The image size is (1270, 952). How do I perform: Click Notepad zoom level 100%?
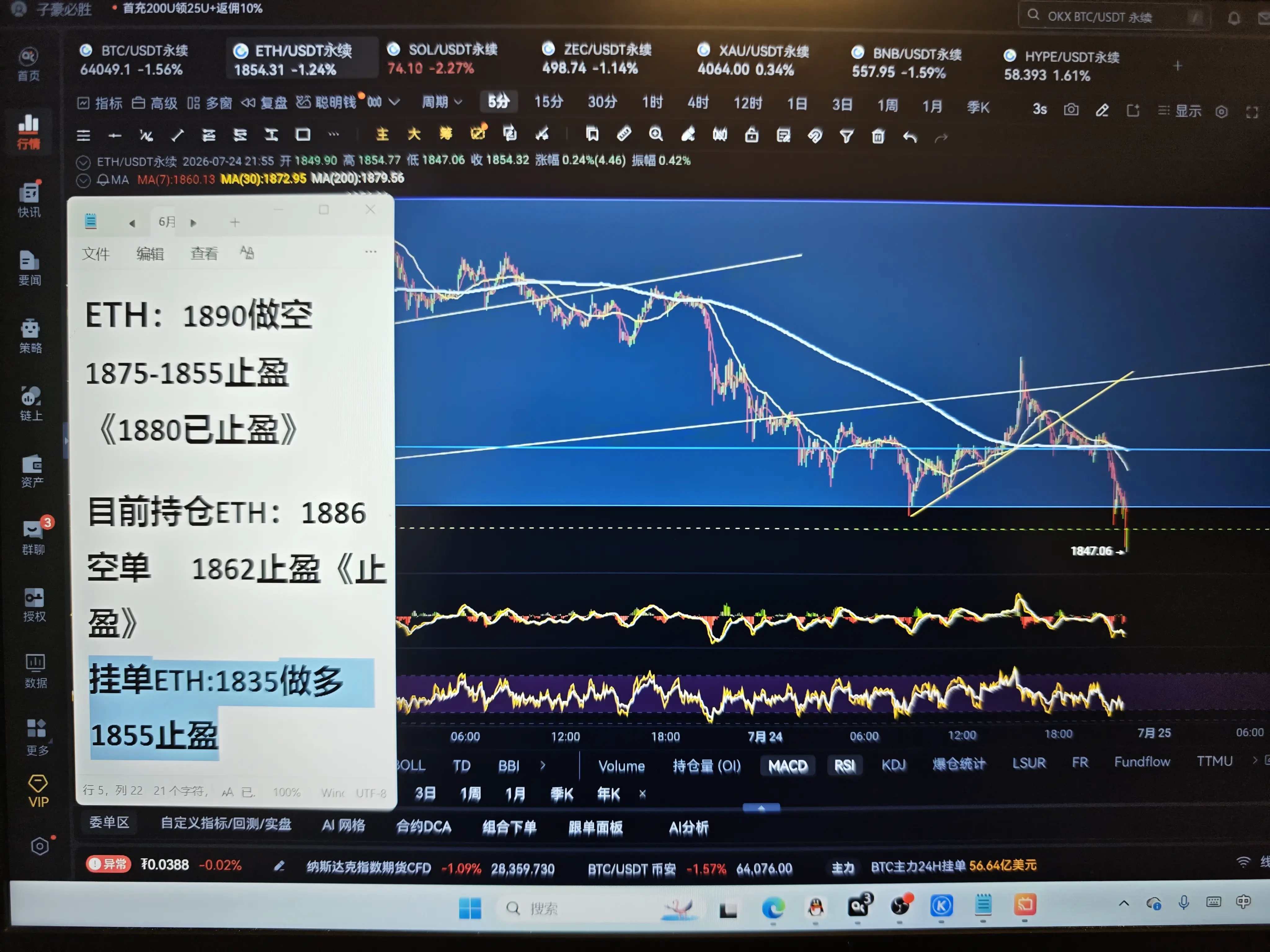[286, 792]
